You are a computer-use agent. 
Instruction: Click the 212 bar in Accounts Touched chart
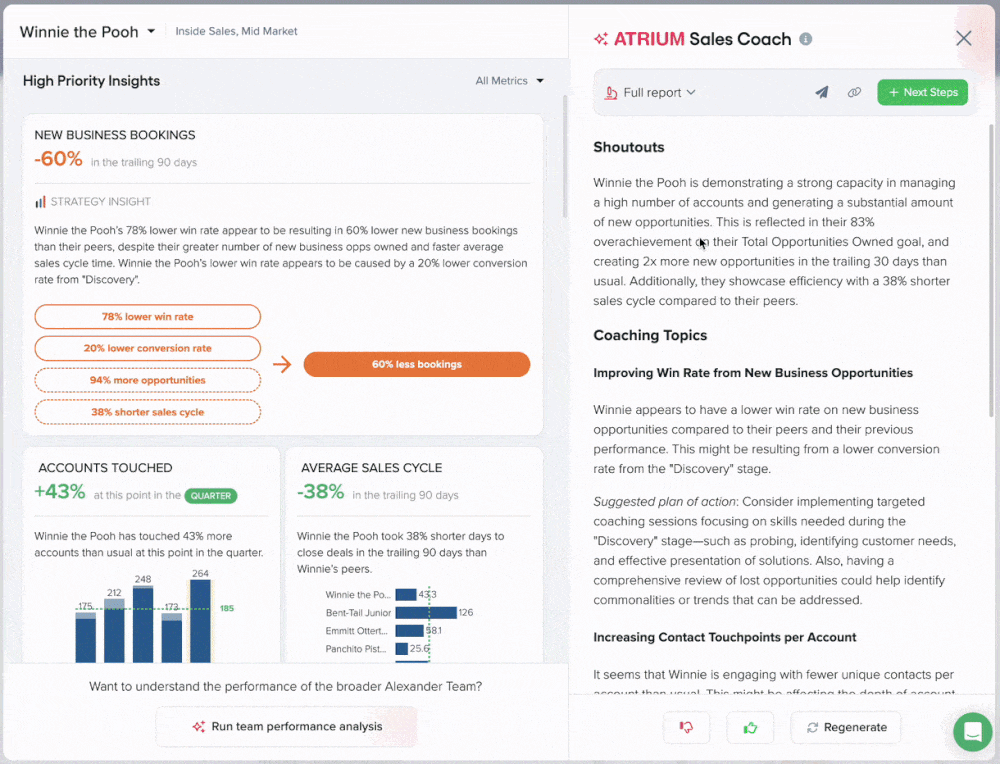[114, 631]
